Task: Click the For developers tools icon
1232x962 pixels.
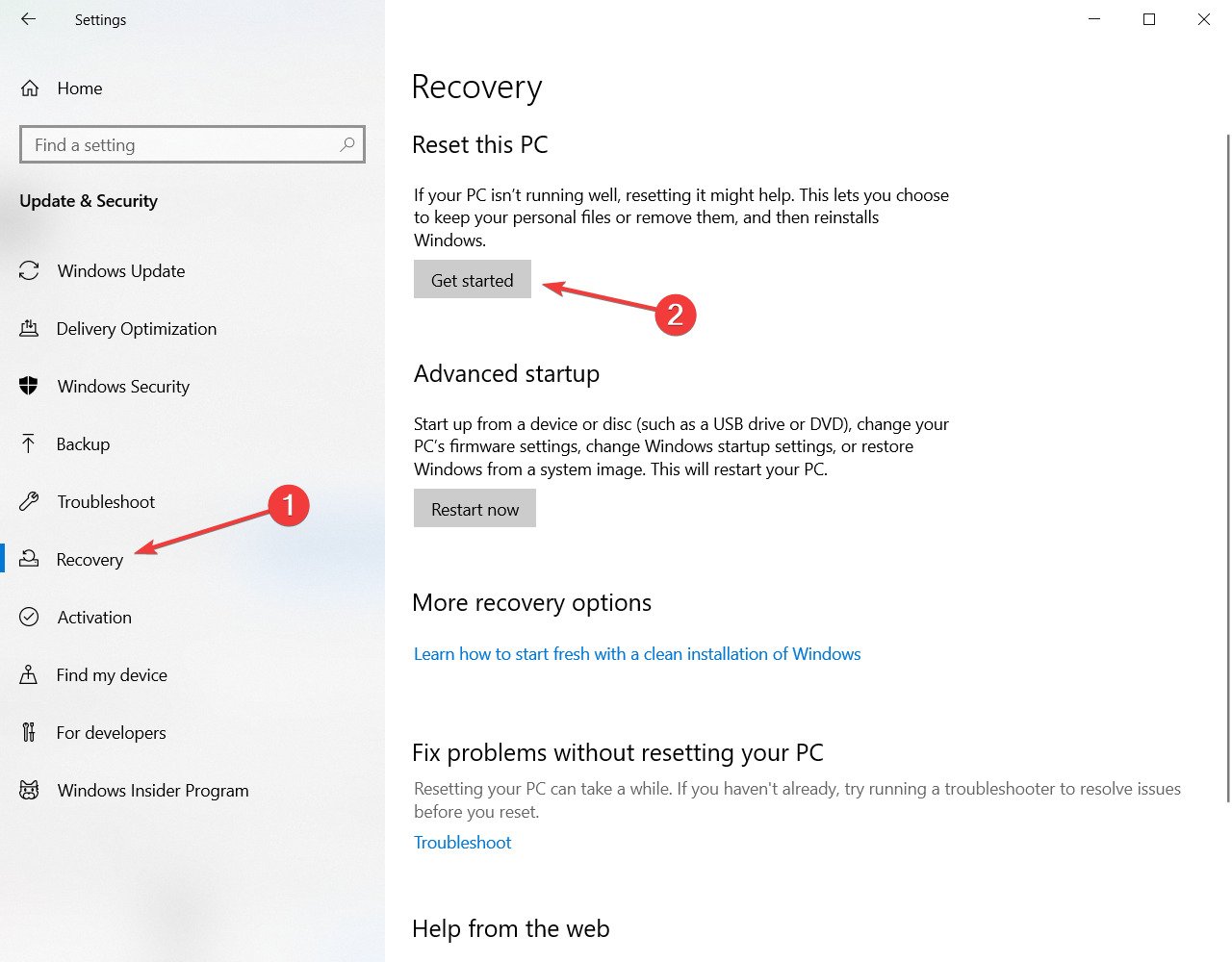Action: point(29,733)
